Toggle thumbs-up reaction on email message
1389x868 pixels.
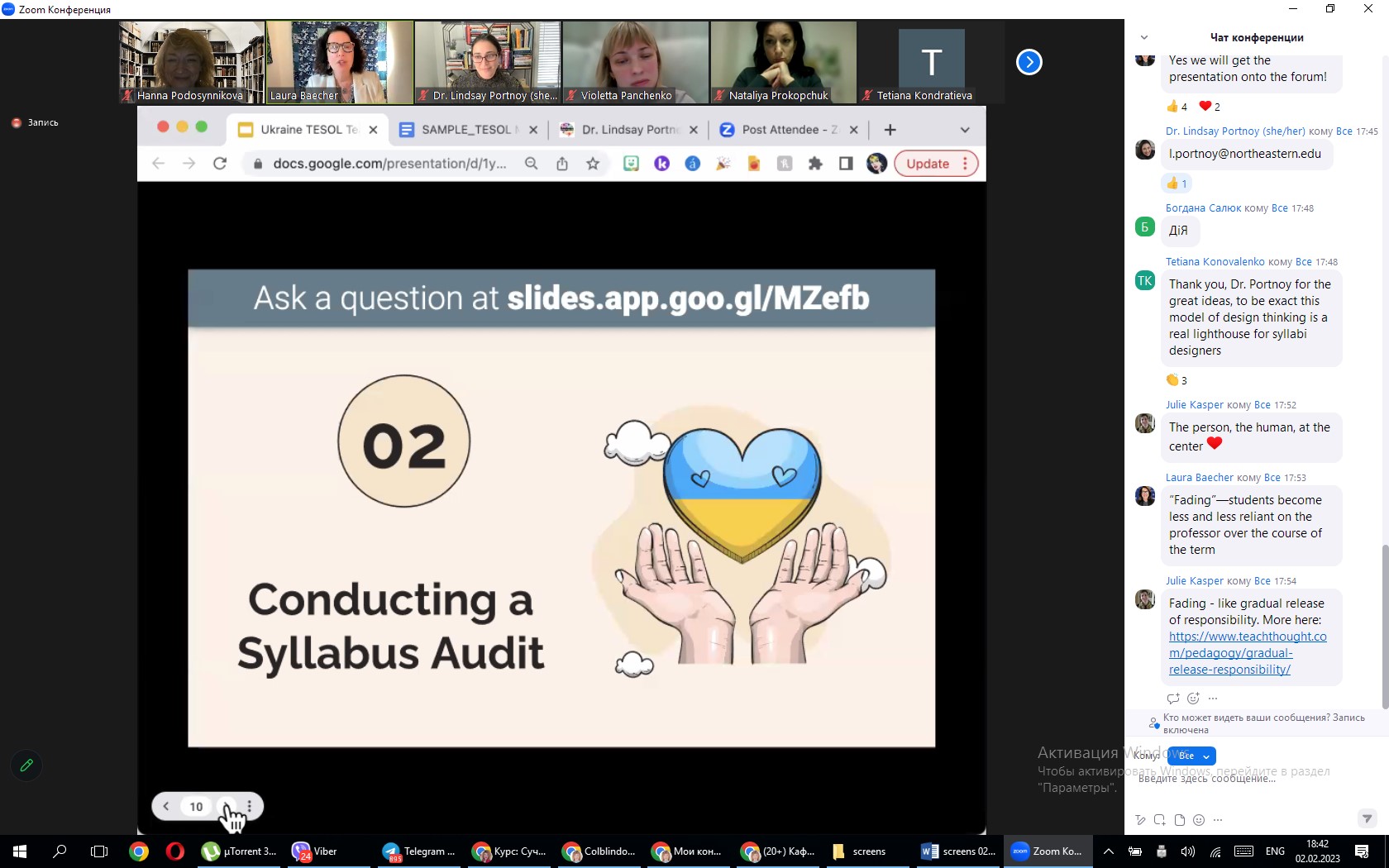click(x=1177, y=184)
